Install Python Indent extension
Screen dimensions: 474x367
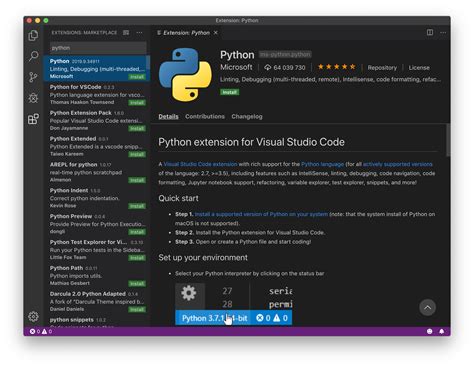tap(137, 206)
